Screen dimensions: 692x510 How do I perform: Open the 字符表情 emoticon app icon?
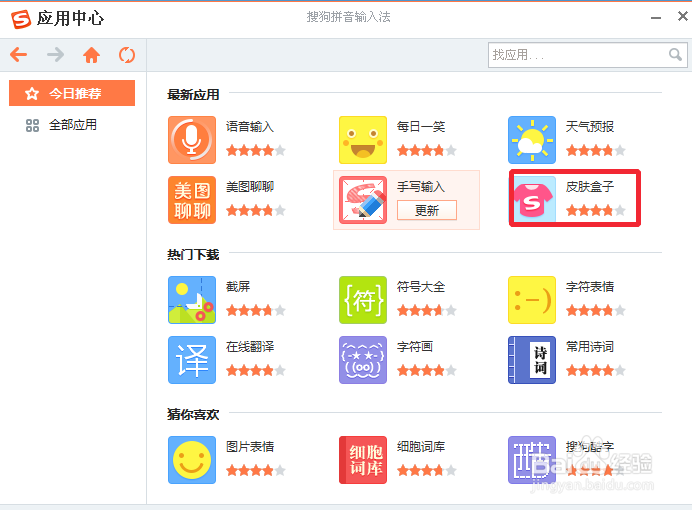pos(532,300)
